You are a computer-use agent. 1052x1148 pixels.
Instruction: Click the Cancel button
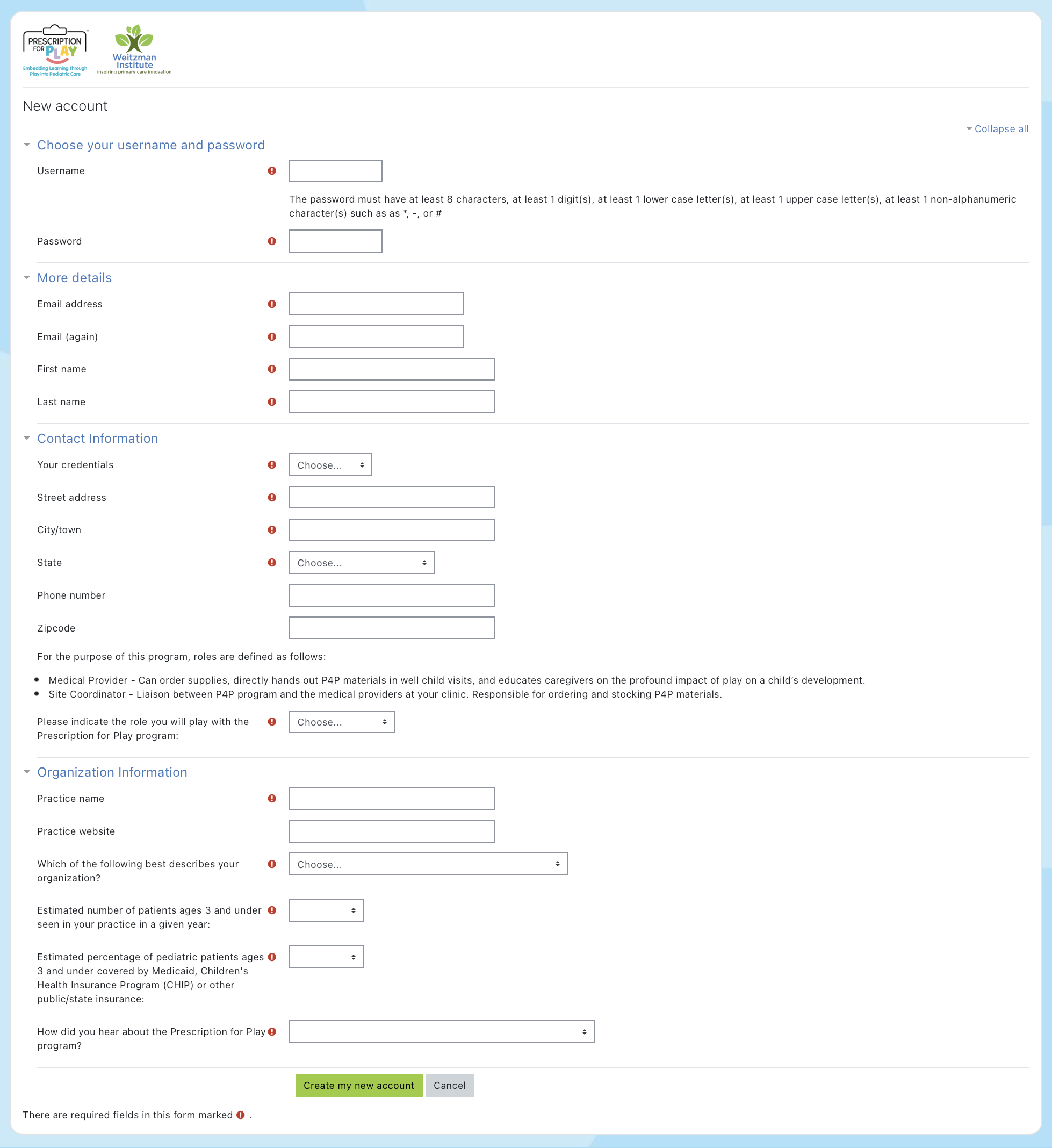(449, 1085)
